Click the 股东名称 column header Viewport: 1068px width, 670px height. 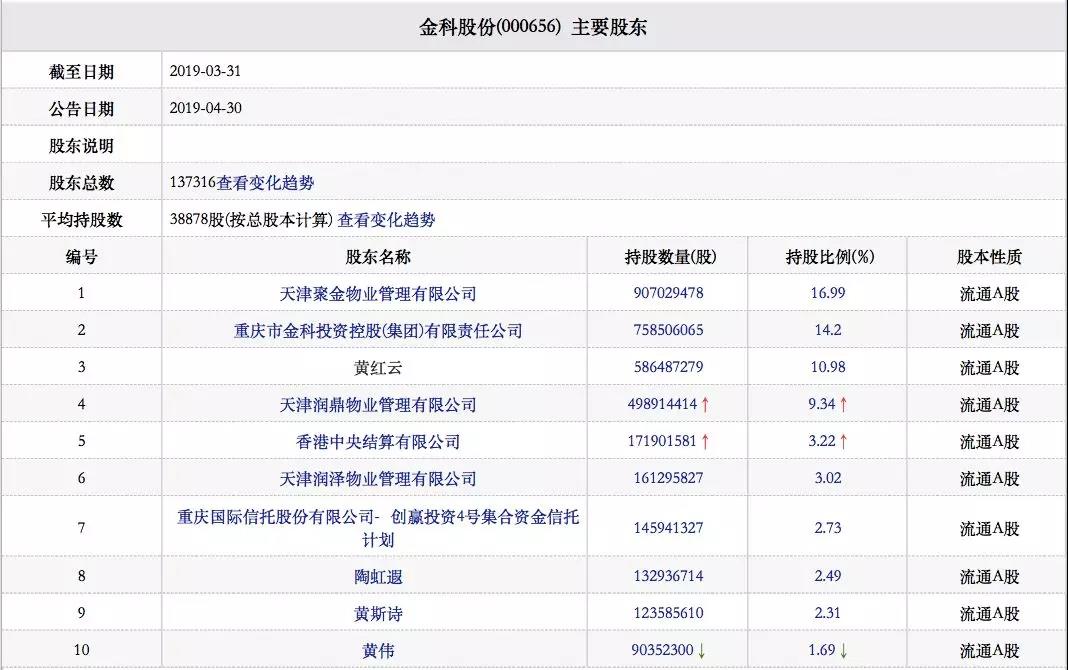(378, 257)
